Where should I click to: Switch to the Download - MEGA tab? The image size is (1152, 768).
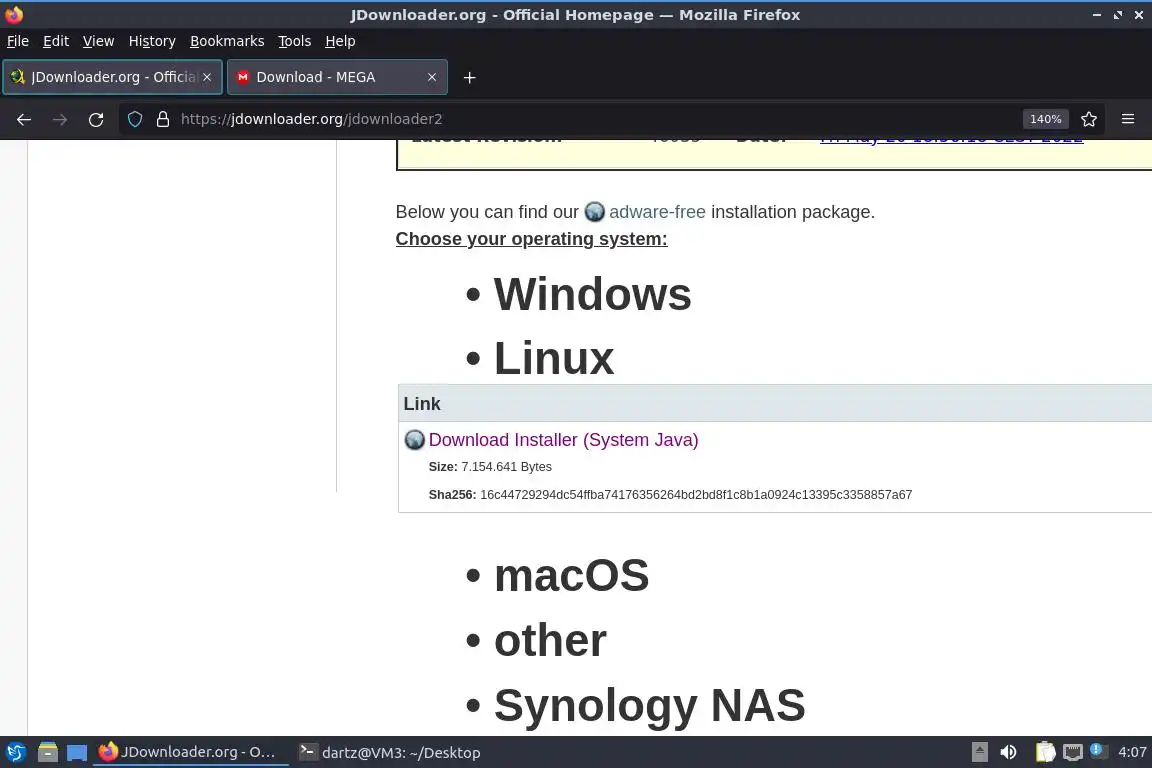click(x=337, y=77)
